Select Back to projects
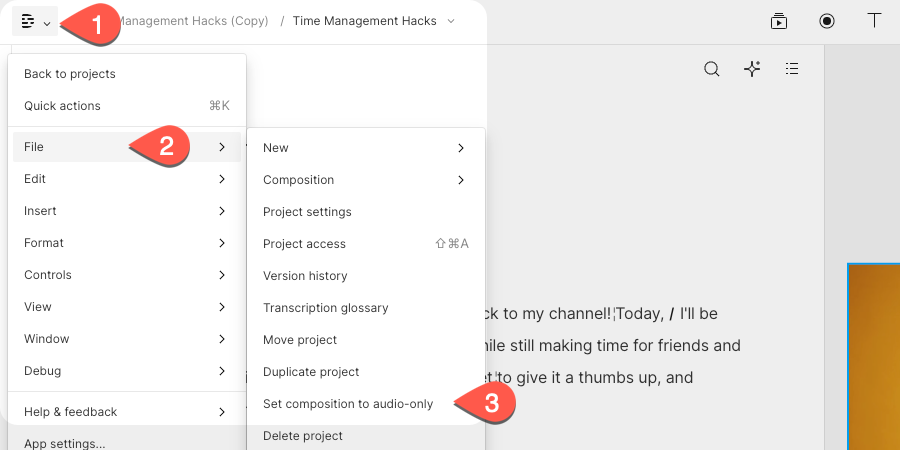This screenshot has width=900, height=450. [70, 74]
